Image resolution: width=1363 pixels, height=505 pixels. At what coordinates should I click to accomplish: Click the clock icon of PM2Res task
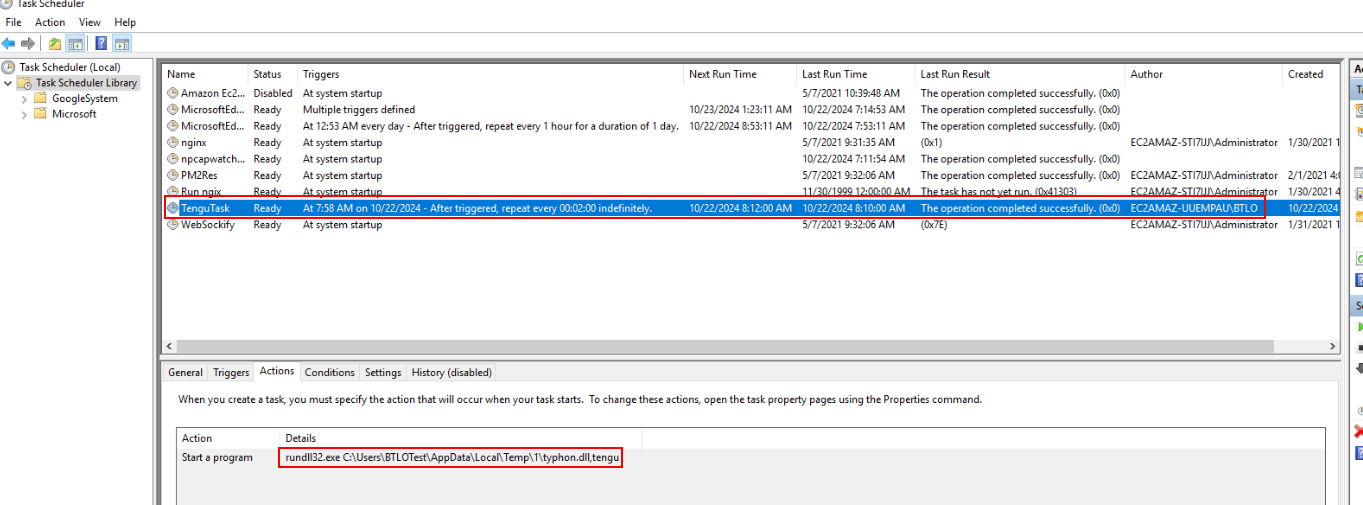[173, 175]
